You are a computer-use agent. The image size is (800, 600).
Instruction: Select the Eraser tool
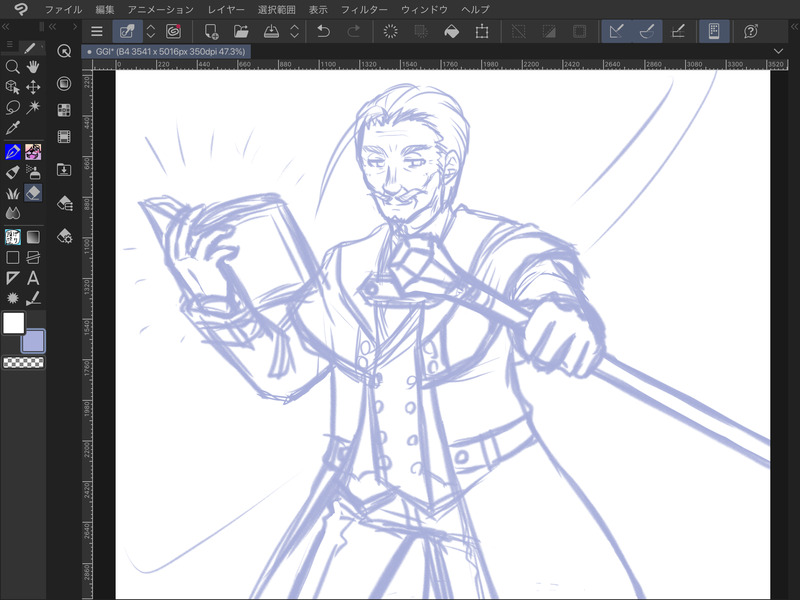click(33, 193)
